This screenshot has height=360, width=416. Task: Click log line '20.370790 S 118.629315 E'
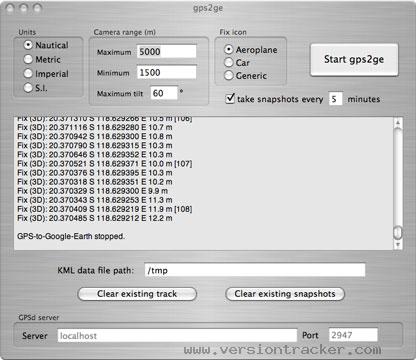(95, 145)
